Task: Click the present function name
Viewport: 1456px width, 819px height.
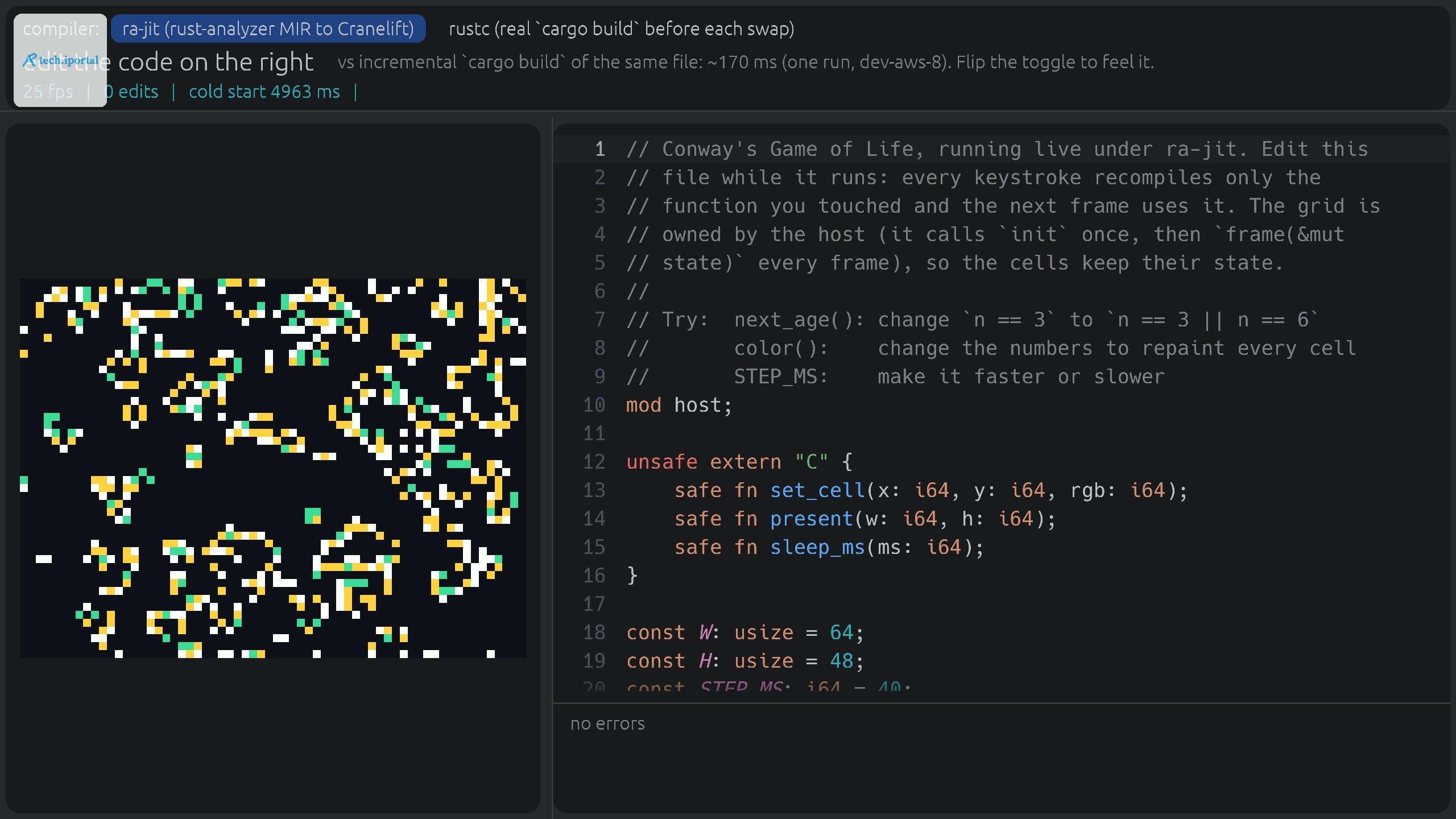Action: [812, 519]
